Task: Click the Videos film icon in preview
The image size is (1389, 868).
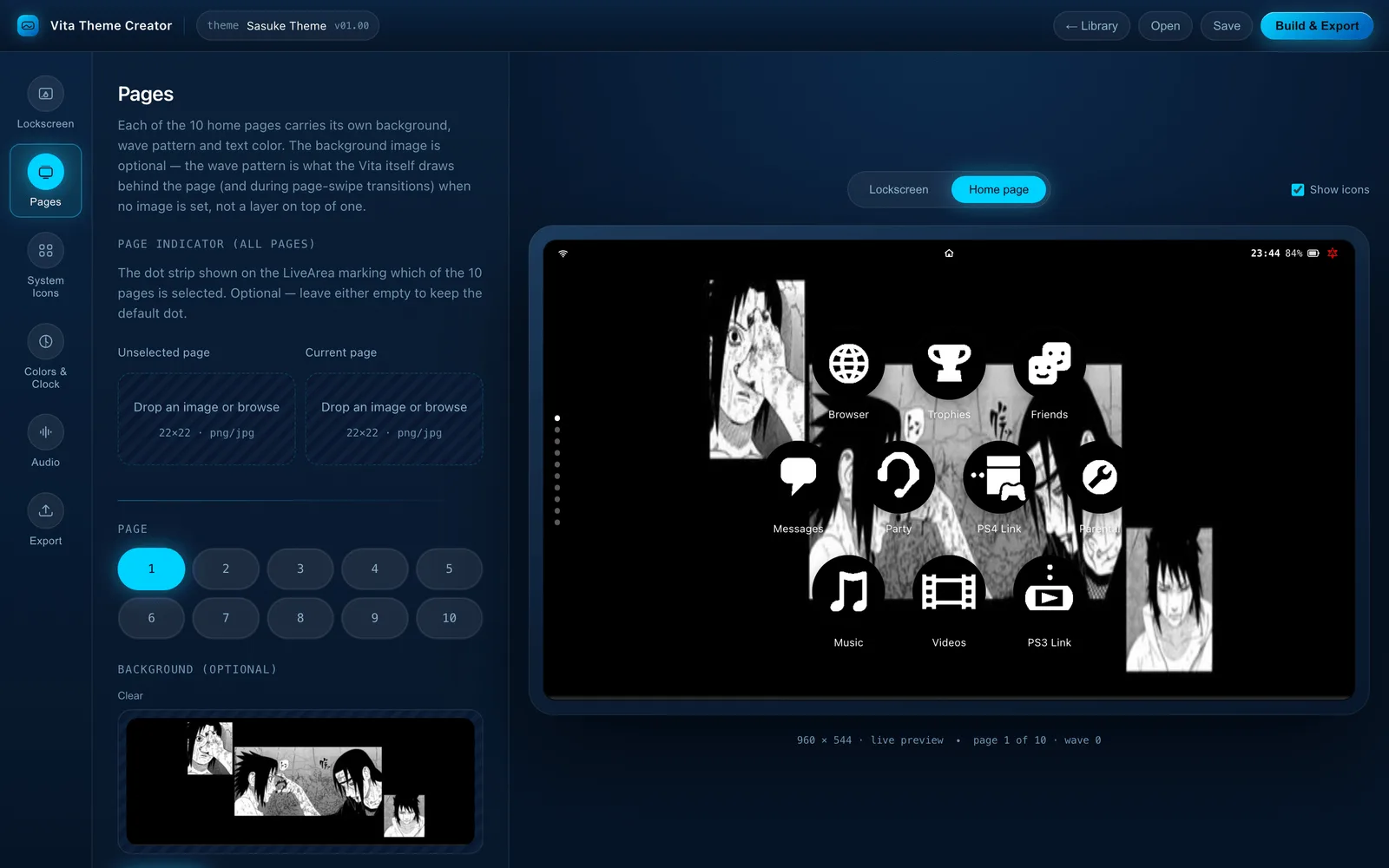Action: pos(949,591)
